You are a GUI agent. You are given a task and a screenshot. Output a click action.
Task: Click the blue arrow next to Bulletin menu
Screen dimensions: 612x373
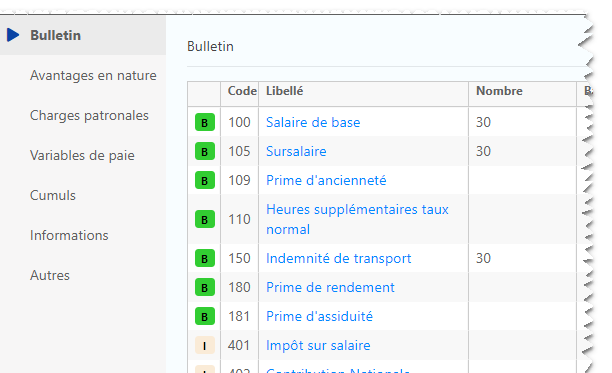(13, 35)
